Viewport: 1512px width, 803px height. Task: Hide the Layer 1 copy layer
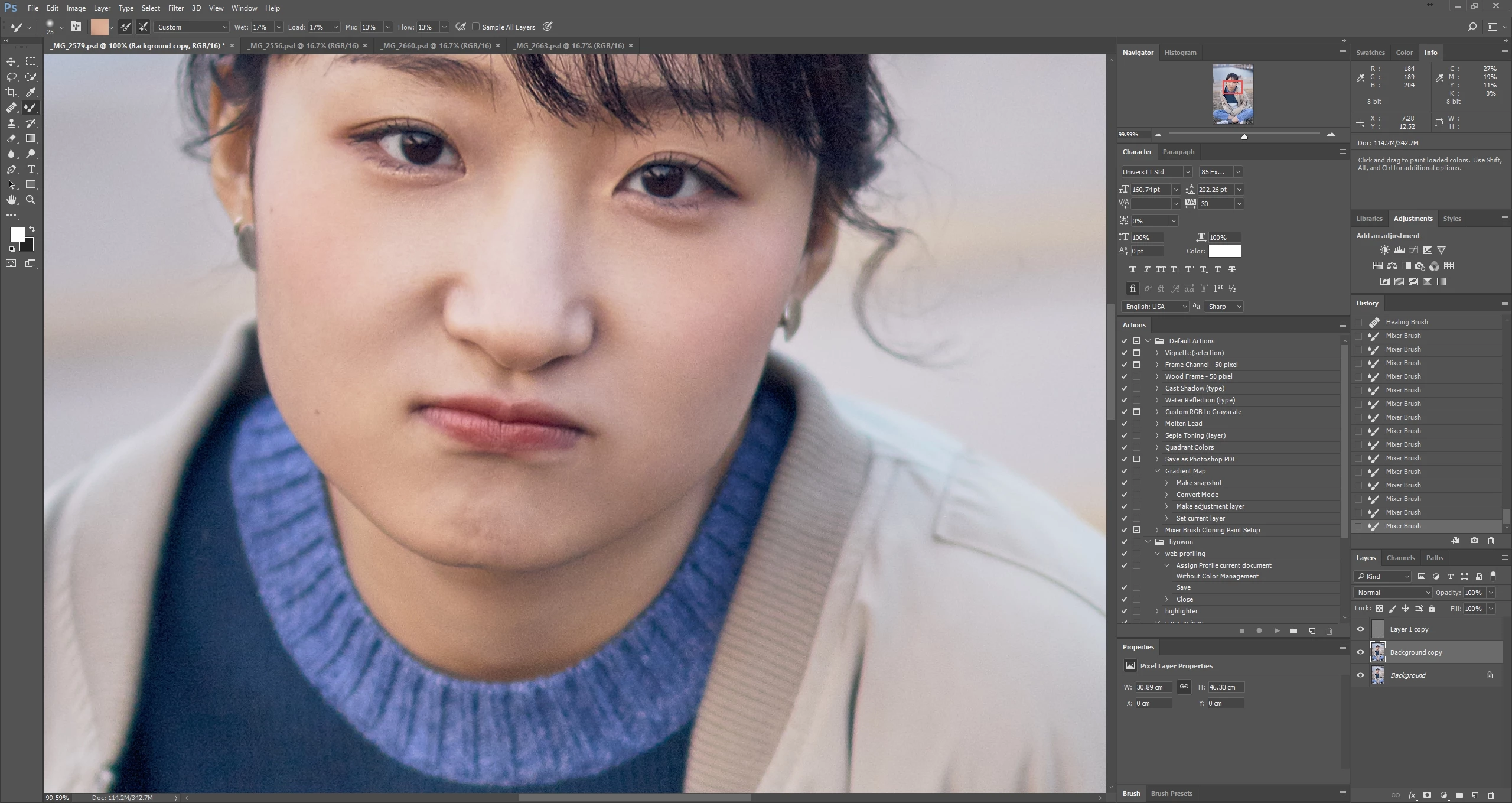pos(1360,629)
